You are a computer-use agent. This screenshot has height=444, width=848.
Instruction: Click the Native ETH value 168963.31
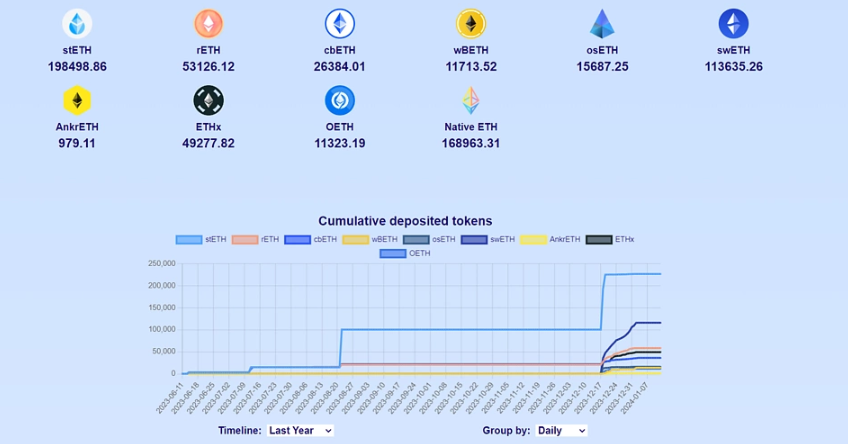click(x=471, y=144)
